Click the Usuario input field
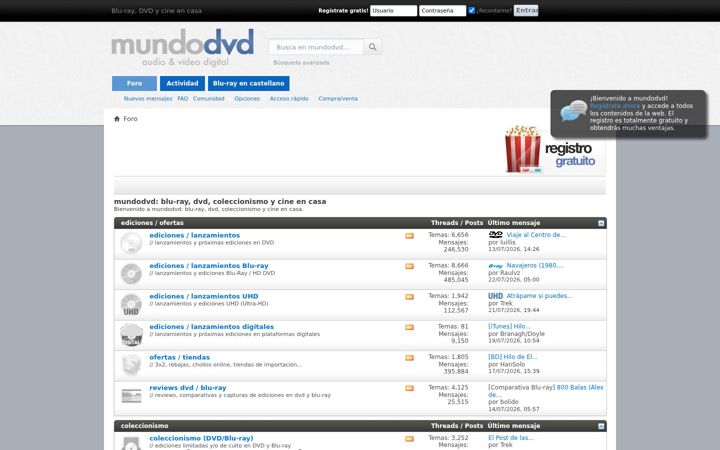This screenshot has height=450, width=720. coord(394,11)
